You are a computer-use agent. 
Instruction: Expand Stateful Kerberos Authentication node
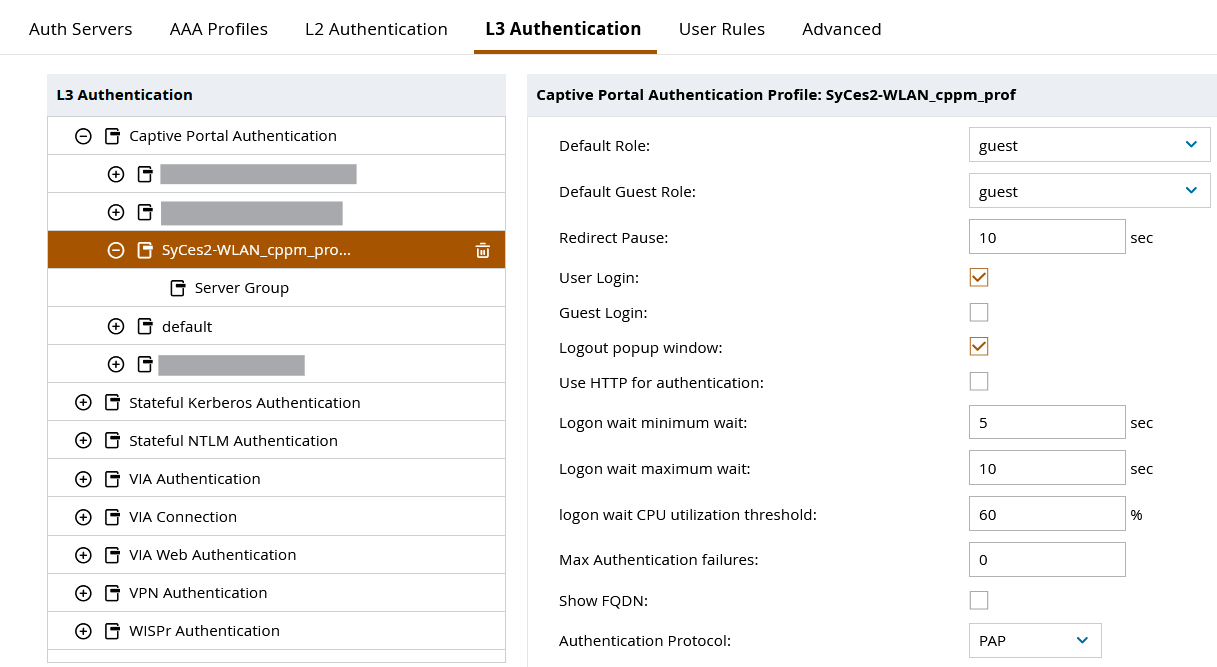pyautogui.click(x=83, y=403)
